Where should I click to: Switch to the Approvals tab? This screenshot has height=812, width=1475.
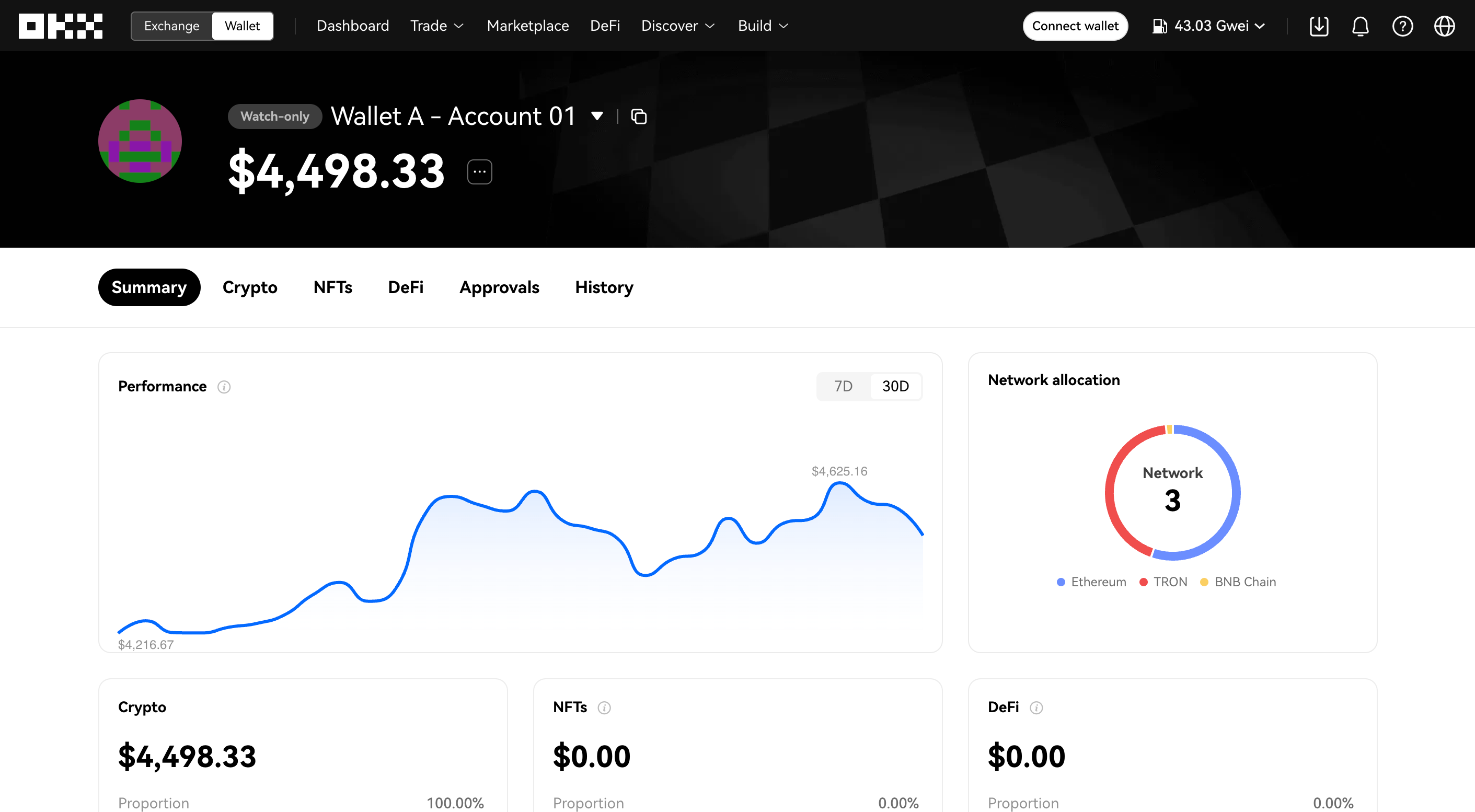[499, 287]
